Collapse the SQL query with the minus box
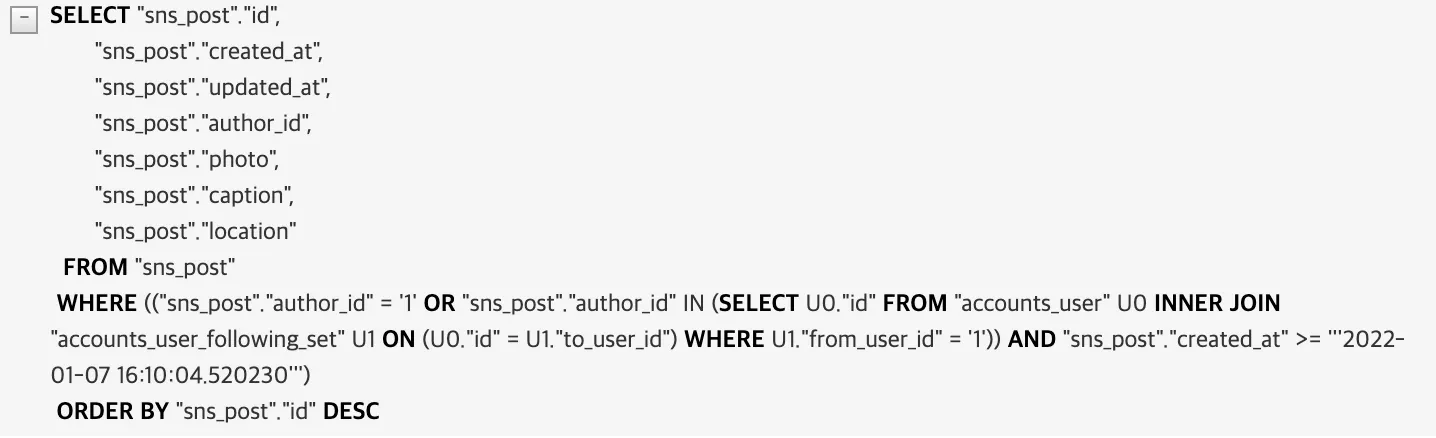1436x438 pixels. (22, 20)
